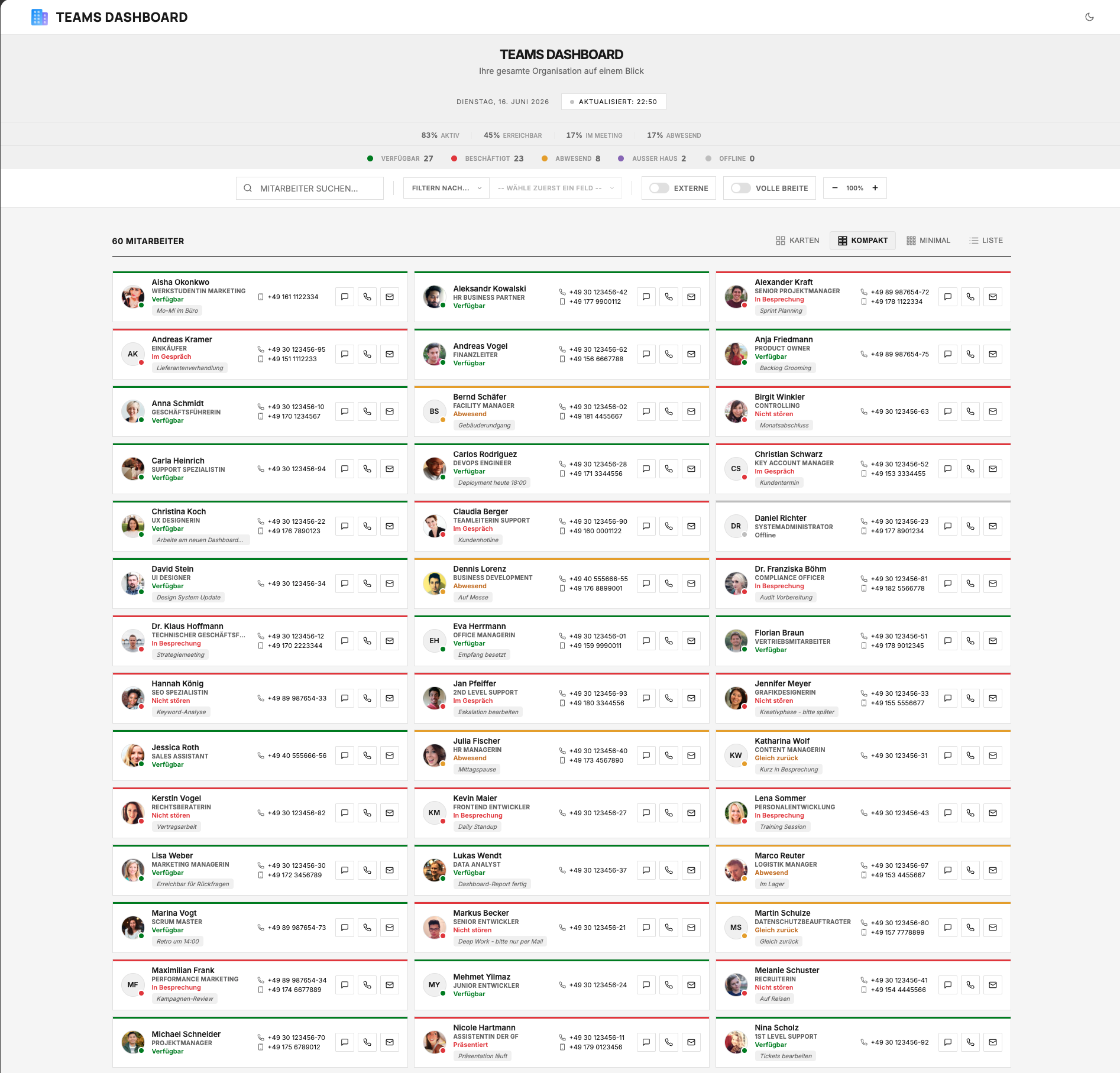1120x1073 pixels.
Task: Open chat with Claudia Berger
Action: coord(646,526)
